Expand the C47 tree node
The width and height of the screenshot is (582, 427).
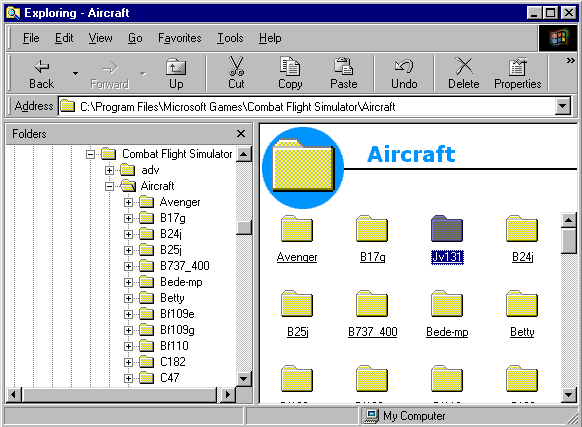coord(128,378)
